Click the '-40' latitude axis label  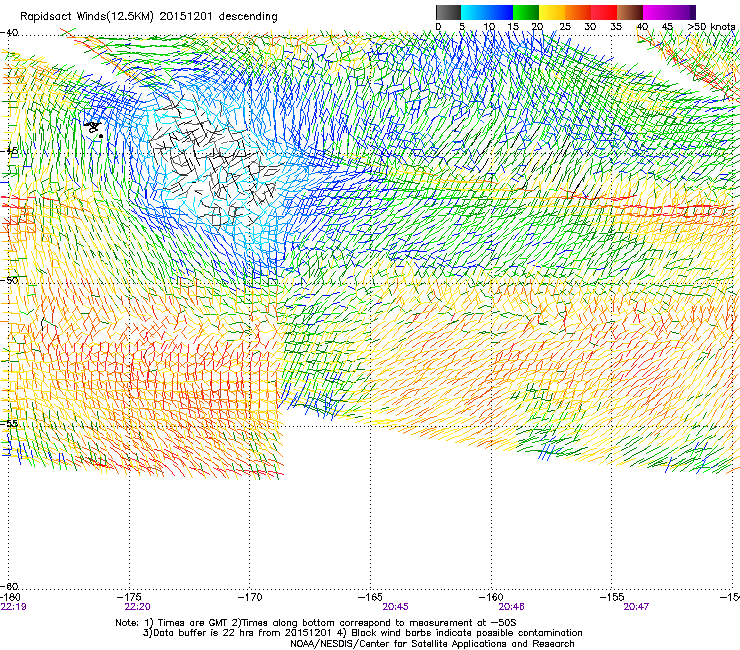pos(9,33)
